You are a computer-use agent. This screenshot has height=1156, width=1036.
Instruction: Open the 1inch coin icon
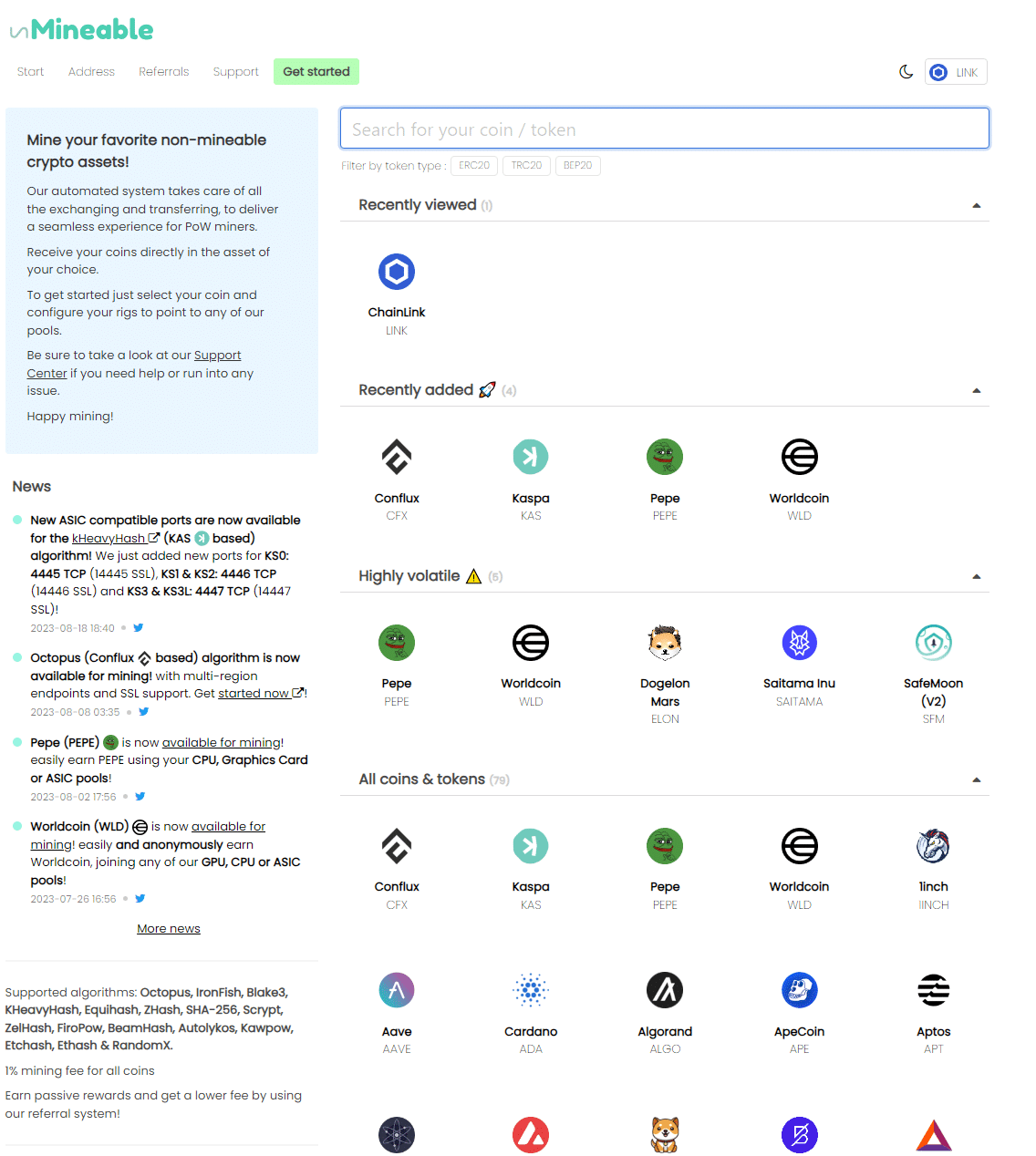pyautogui.click(x=934, y=846)
